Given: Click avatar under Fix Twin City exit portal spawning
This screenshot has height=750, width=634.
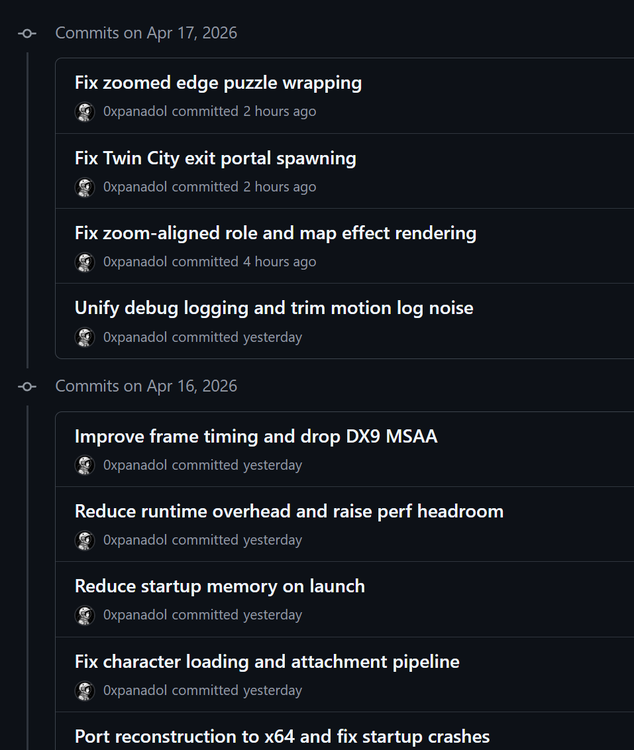Looking at the screenshot, I should (85, 187).
